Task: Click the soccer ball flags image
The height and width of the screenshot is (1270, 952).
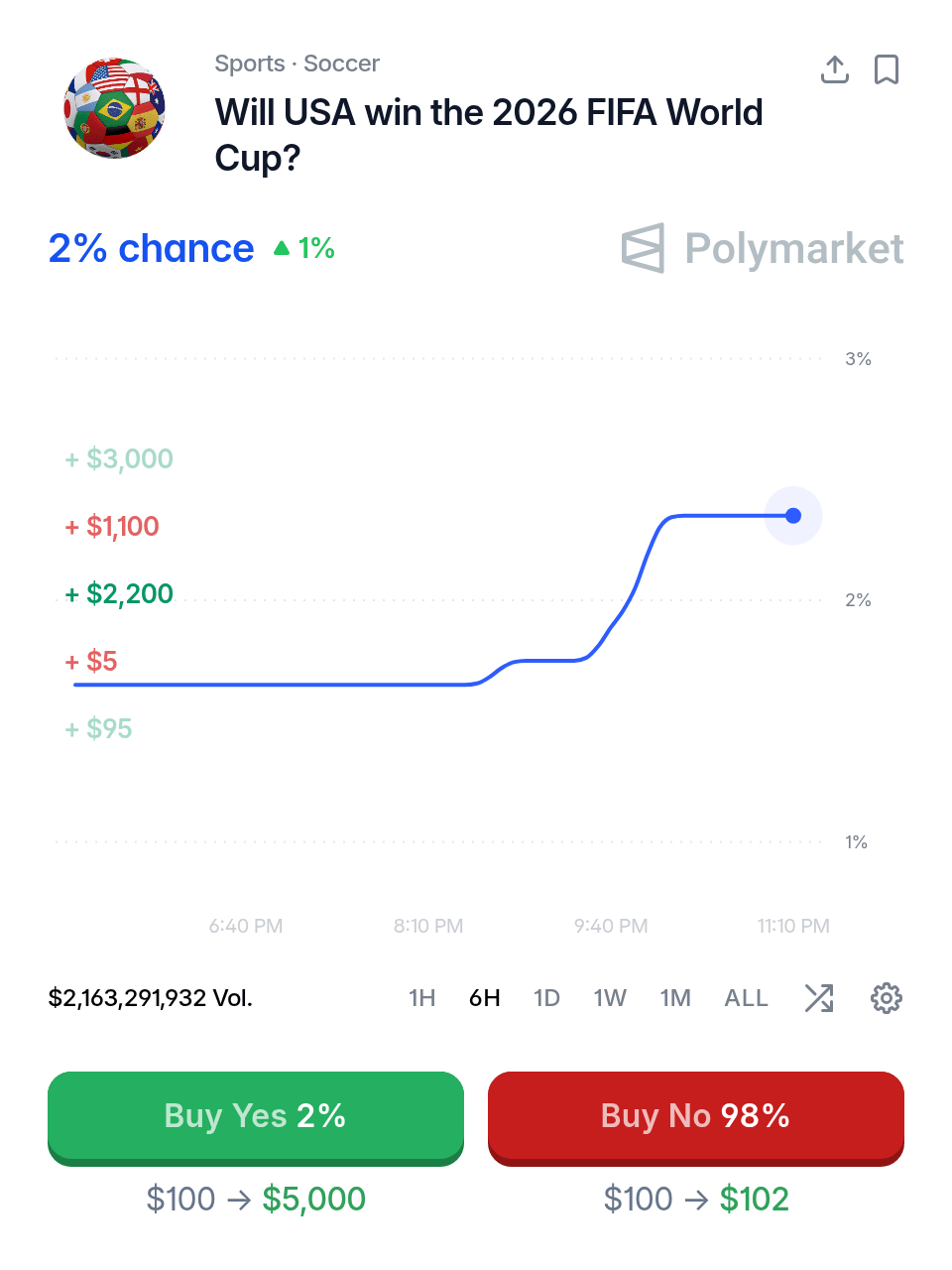Action: click(x=115, y=108)
